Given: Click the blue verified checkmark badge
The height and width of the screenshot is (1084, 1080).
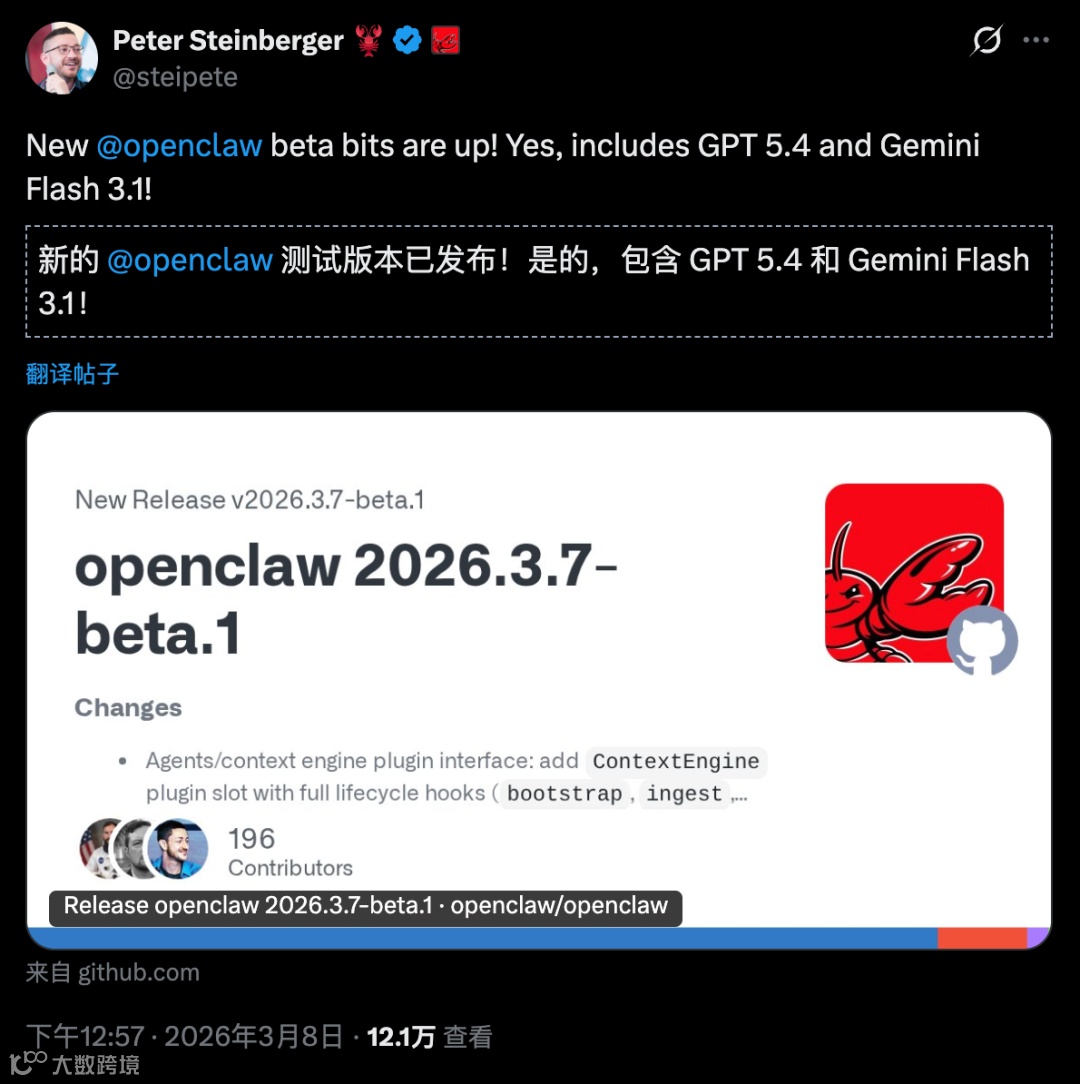Looking at the screenshot, I should pyautogui.click(x=407, y=40).
